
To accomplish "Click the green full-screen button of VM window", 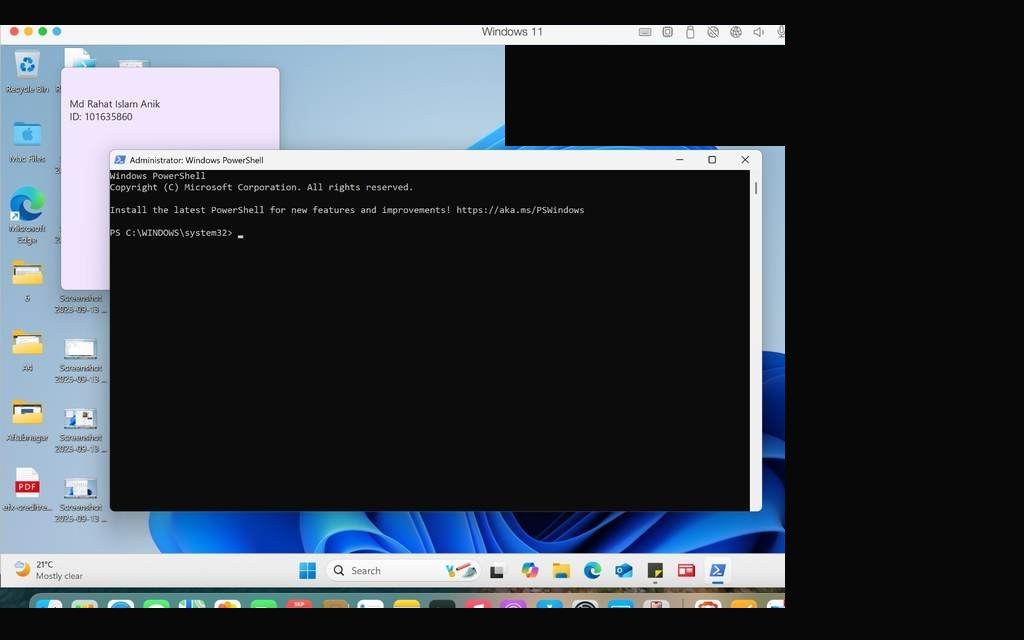I will tap(42, 31).
